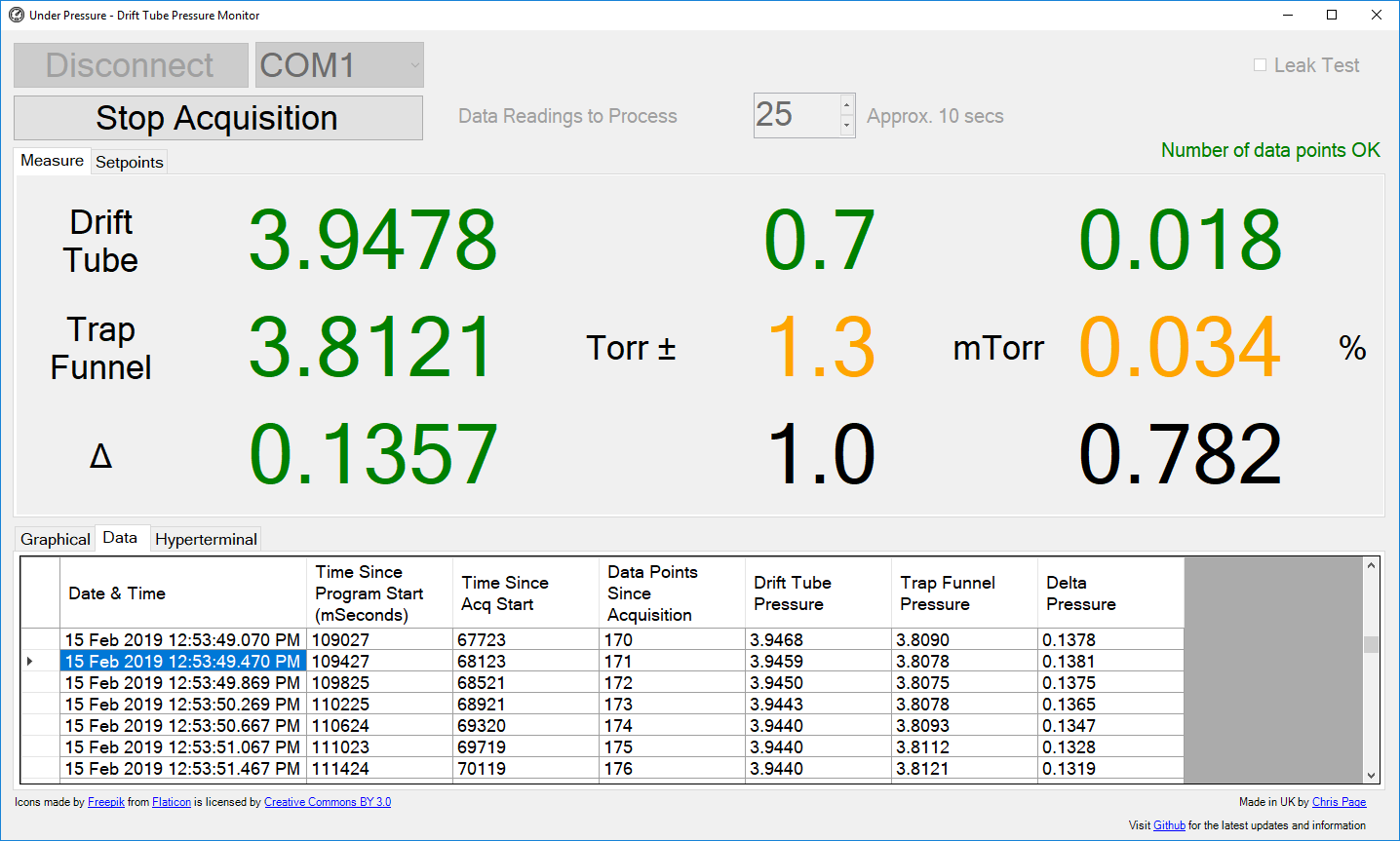Image resolution: width=1400 pixels, height=841 pixels.
Task: Click delta pressure cell 0.1347
Action: tap(1111, 725)
